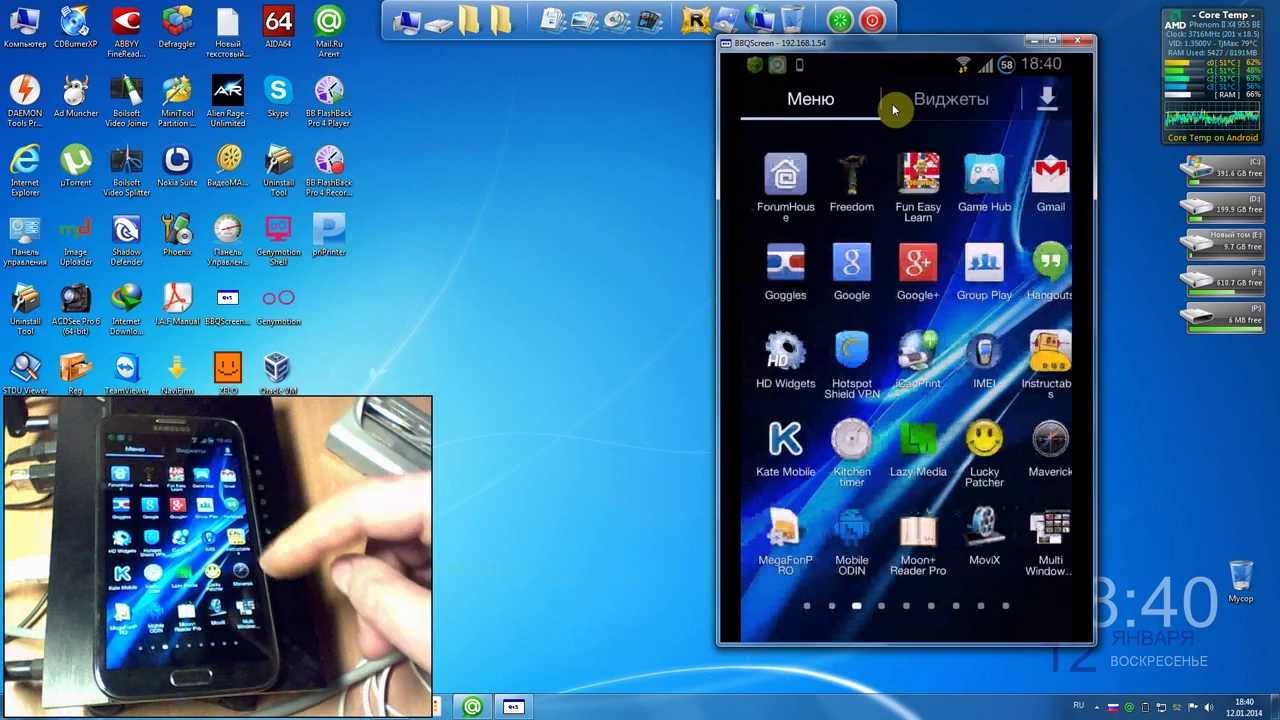
Task: Open the taskbar clock showing 18:40
Action: [1244, 707]
